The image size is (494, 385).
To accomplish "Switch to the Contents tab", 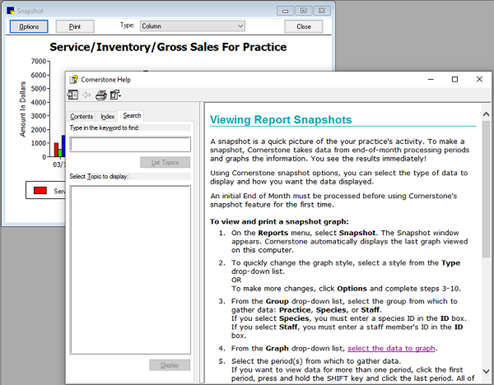I will [81, 116].
